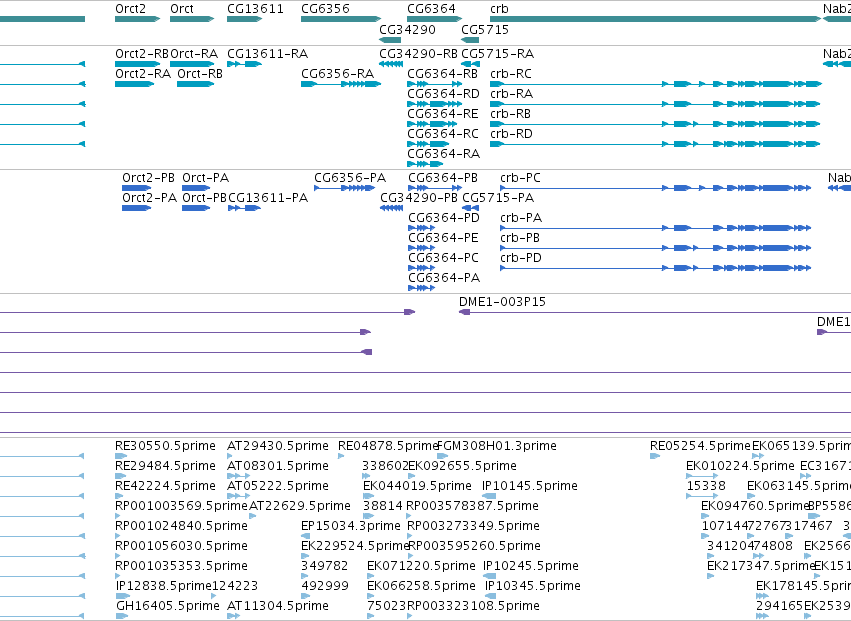The image size is (851, 621).
Task: Select transcript Orct-RA
Action: pos(194,54)
